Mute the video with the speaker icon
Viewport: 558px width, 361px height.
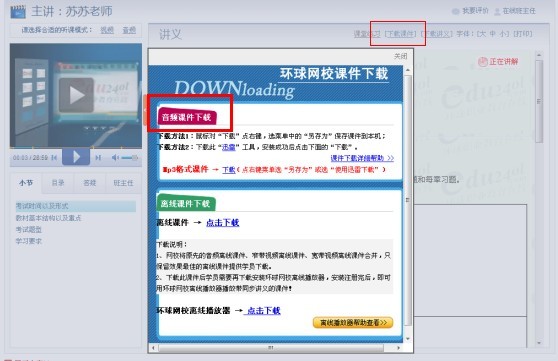pyautogui.click(x=115, y=157)
